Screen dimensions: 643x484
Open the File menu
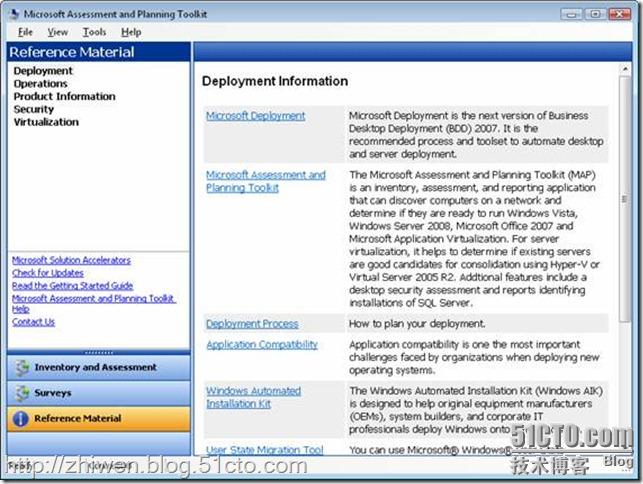click(25, 32)
